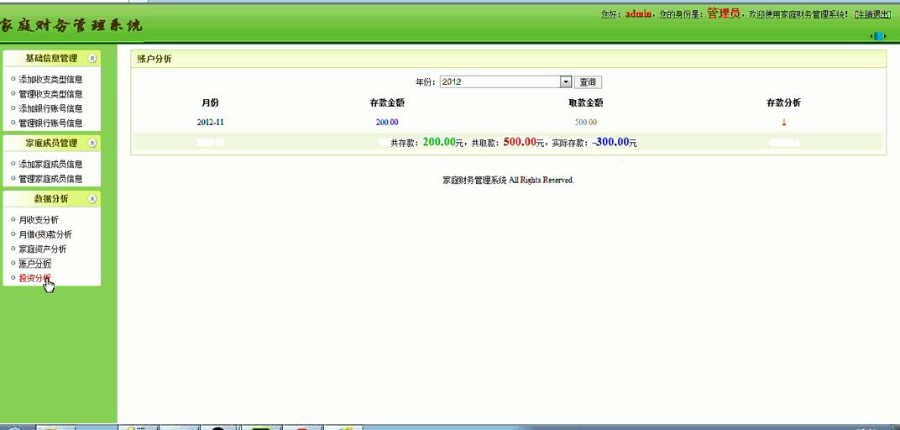Image resolution: width=900 pixels, height=430 pixels.
Task: Click the 存款分析 column header
Action: (x=784, y=103)
